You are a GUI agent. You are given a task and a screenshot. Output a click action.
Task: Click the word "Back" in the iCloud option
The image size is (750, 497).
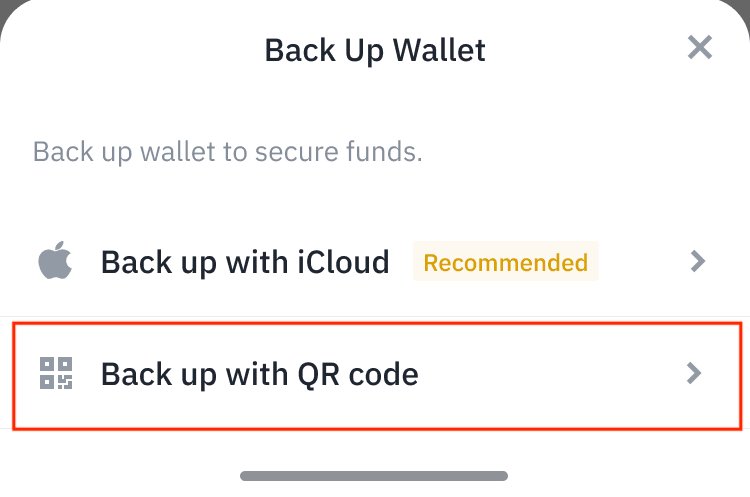click(136, 262)
